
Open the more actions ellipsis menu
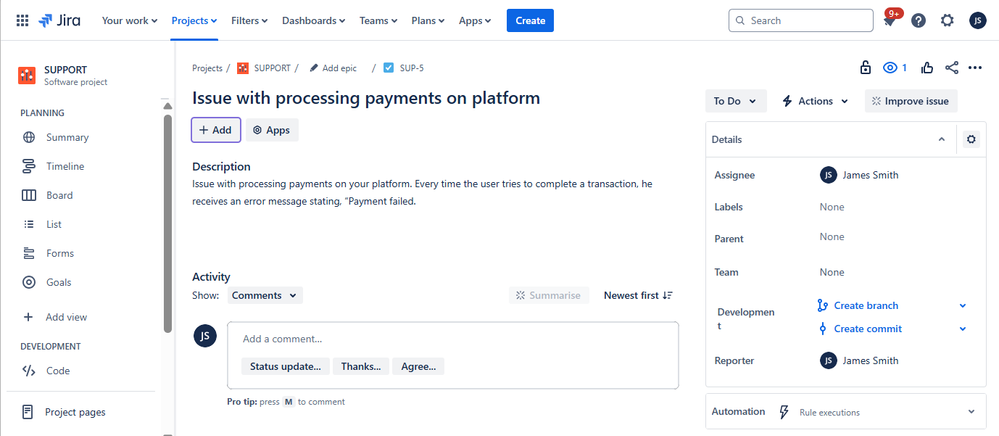975,68
